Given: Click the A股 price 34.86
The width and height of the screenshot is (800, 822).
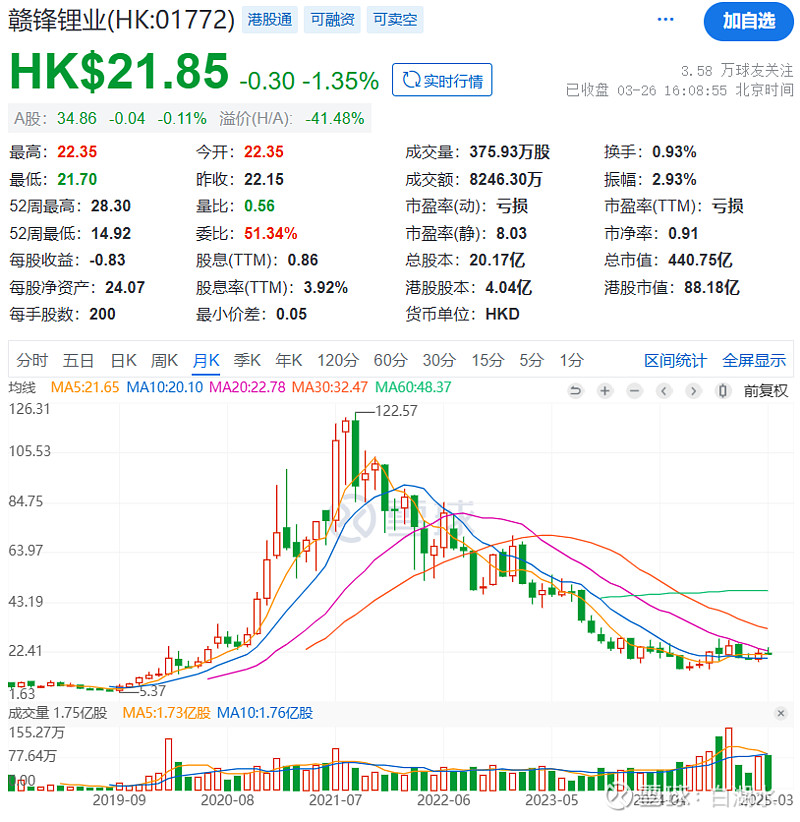Looking at the screenshot, I should tap(77, 118).
